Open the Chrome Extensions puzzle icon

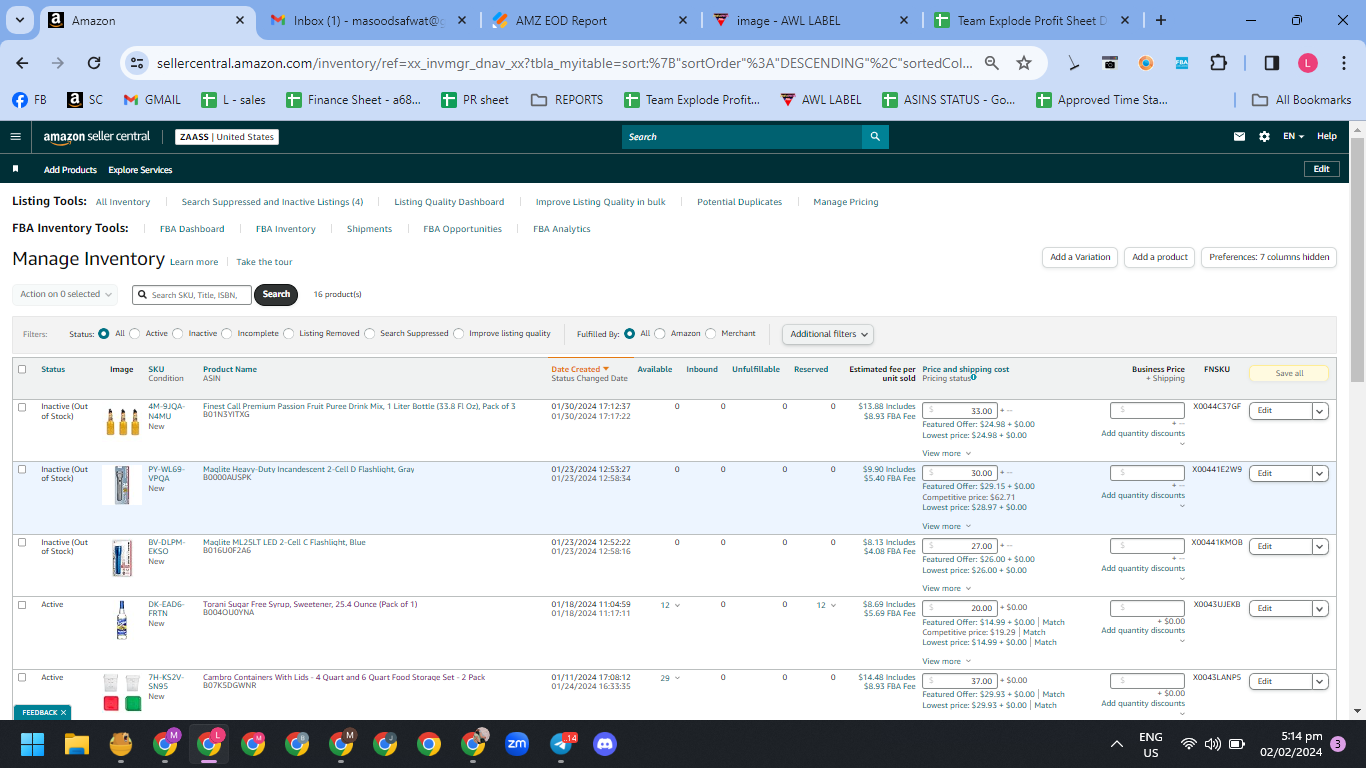point(1218,63)
